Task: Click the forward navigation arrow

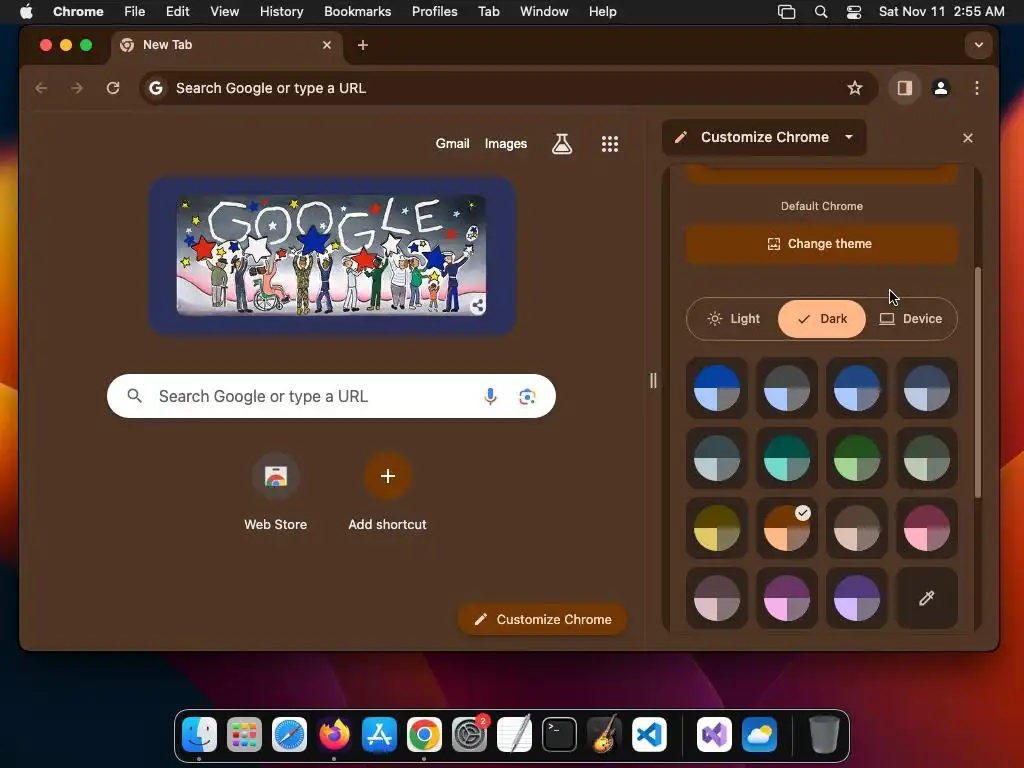Action: point(77,88)
